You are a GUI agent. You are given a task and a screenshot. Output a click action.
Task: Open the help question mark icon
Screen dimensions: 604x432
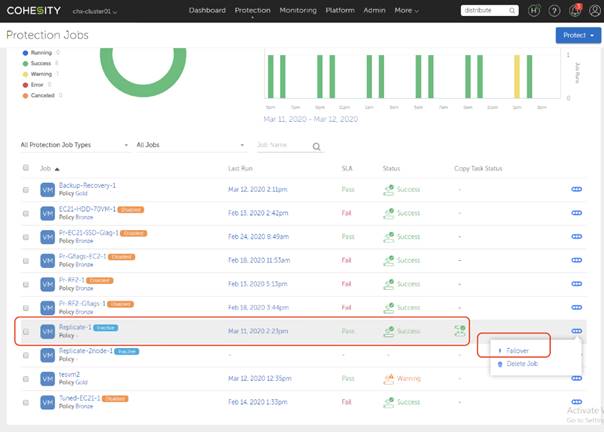(x=554, y=11)
